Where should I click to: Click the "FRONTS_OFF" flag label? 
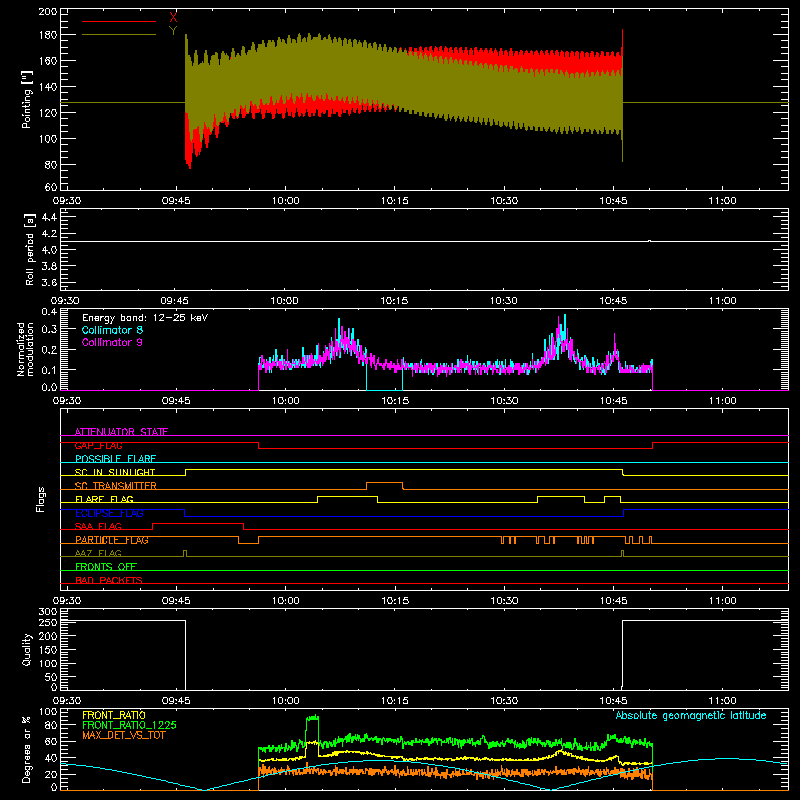pyautogui.click(x=106, y=567)
